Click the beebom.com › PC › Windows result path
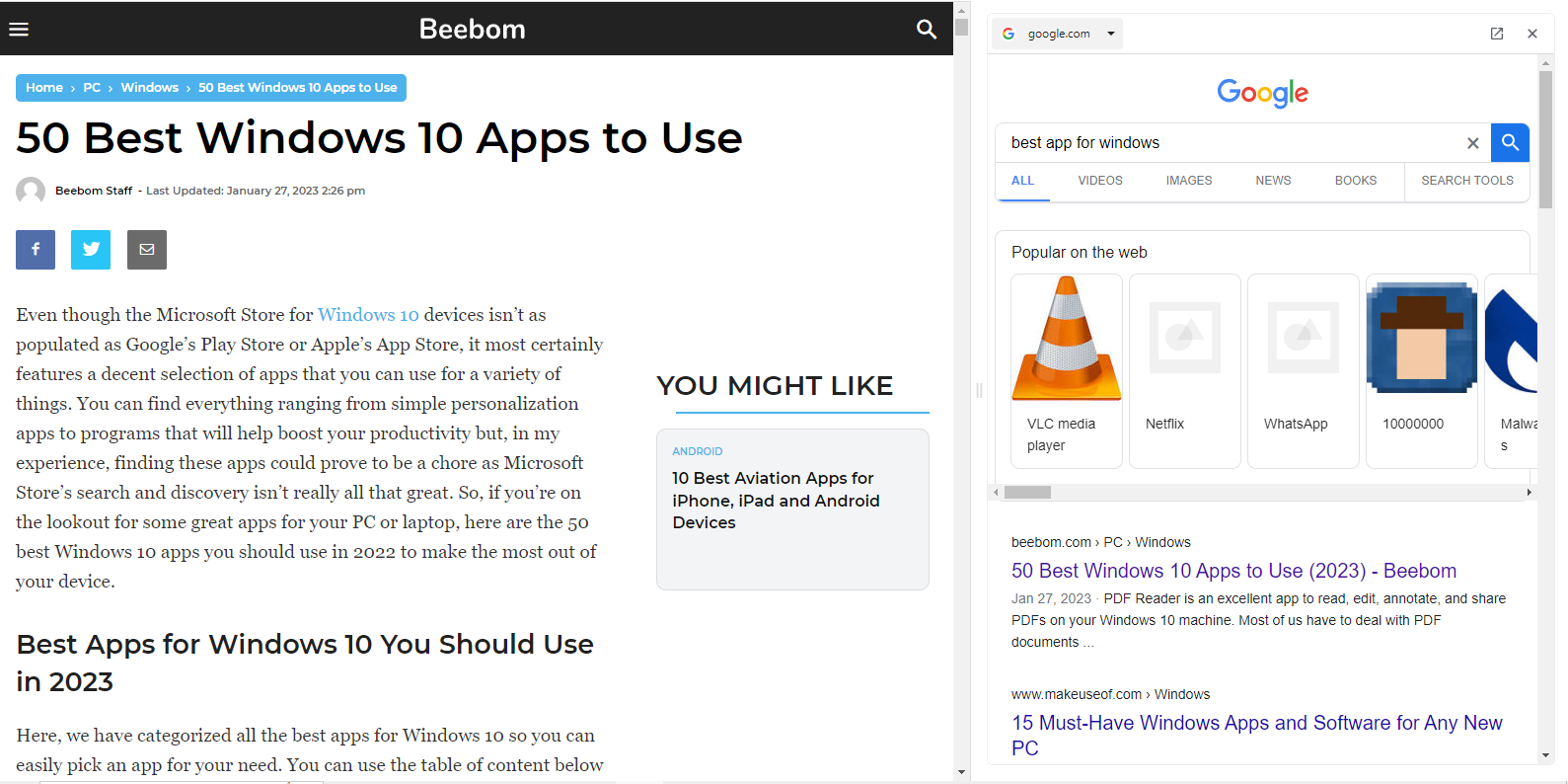The width and height of the screenshot is (1568, 784). 1101,542
